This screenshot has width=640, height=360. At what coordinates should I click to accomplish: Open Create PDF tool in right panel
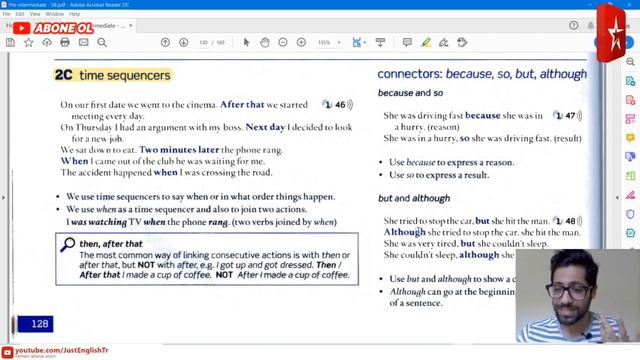click(x=630, y=100)
